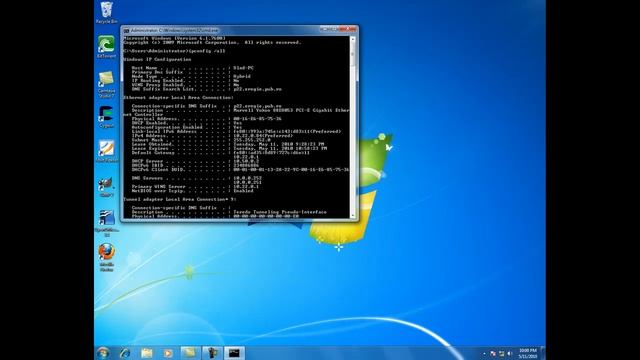Open the cmd.exe title bar system menu icon

127,31
